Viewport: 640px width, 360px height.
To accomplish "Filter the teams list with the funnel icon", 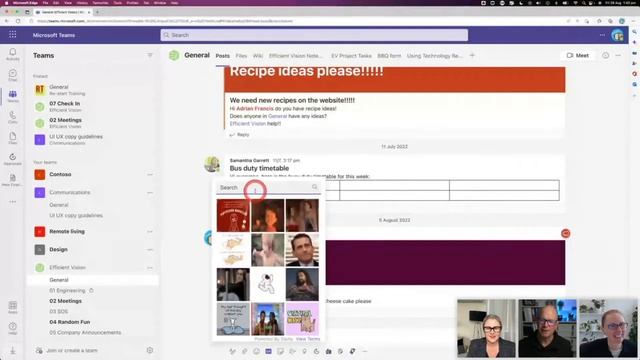I will (x=150, y=56).
